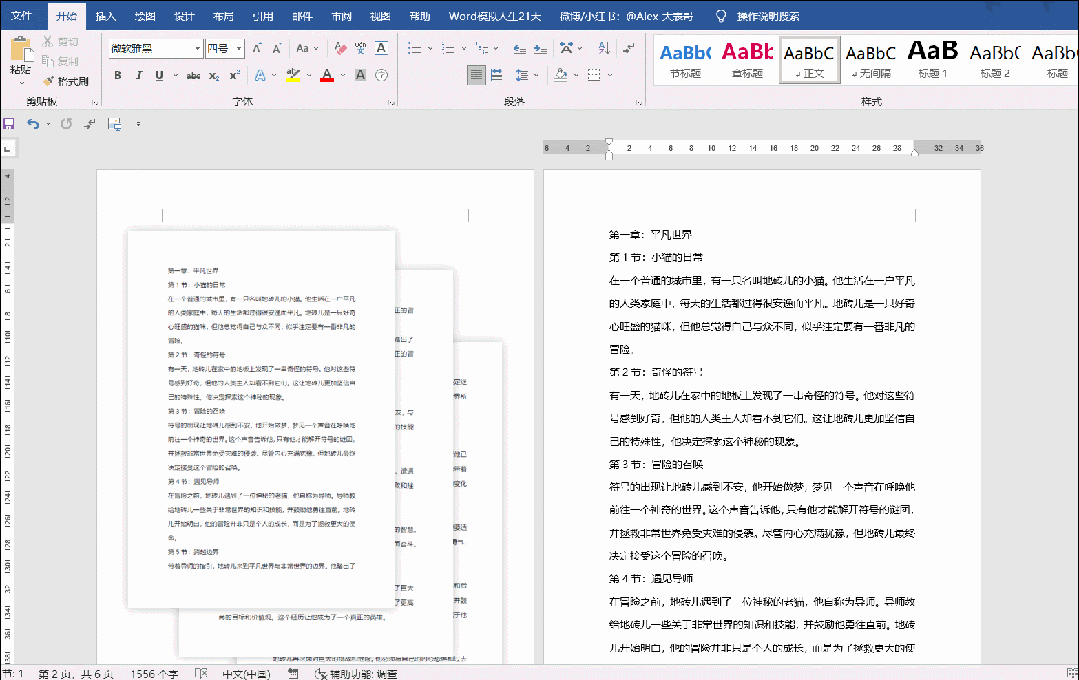Screen dimensions: 1079x680
Task: Apply italic formatting
Action: click(139, 75)
